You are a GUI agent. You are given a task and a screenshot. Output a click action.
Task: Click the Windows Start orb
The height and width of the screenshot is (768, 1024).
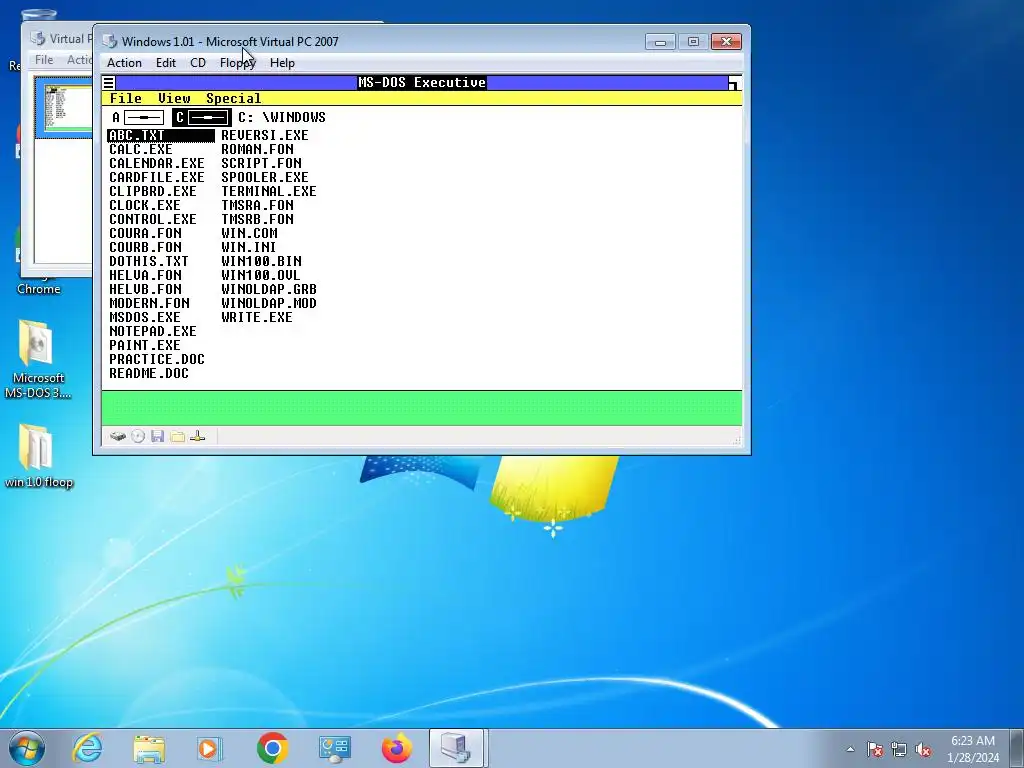(27, 748)
